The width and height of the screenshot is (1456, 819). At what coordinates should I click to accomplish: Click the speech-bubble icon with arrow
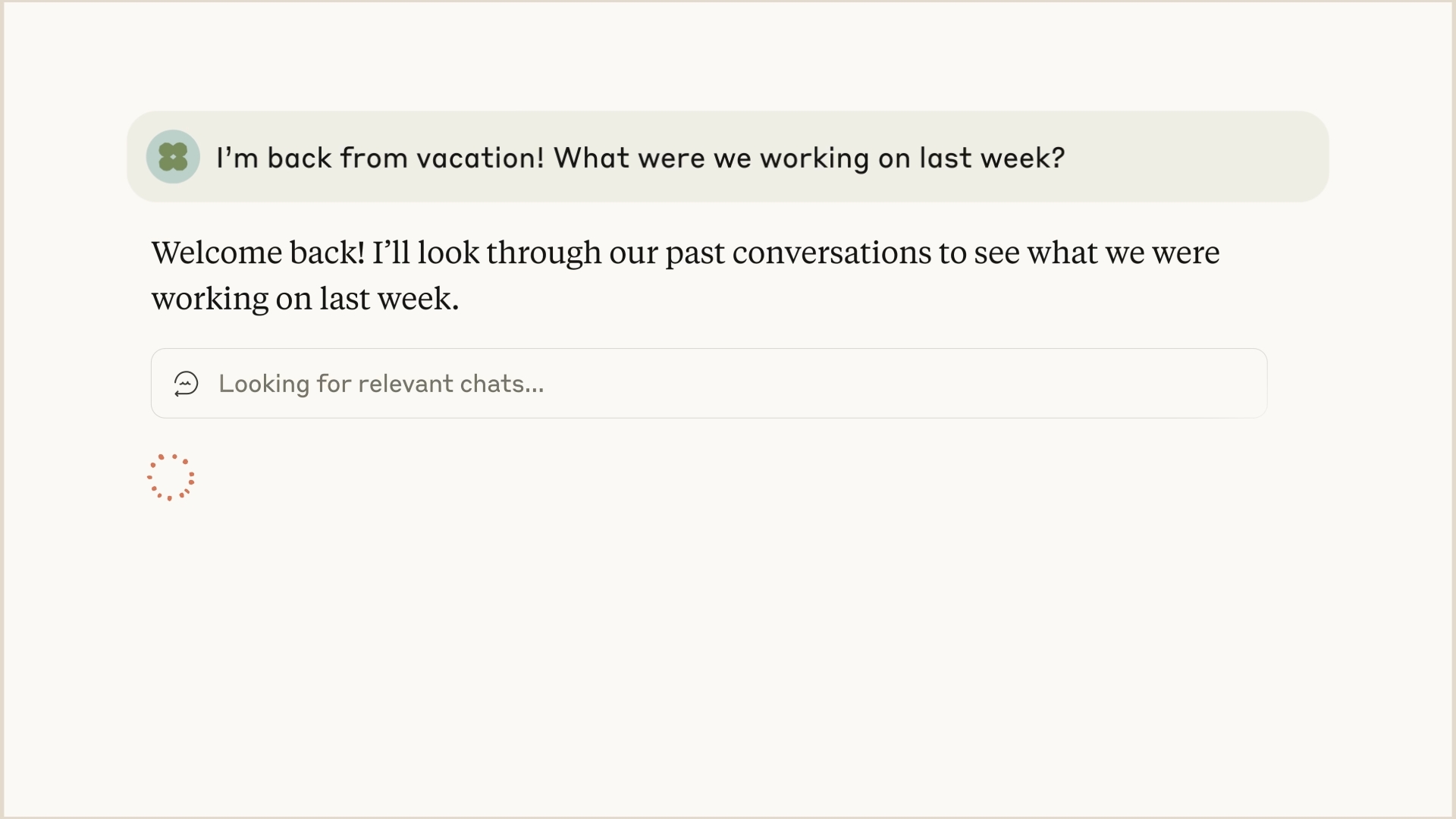186,384
